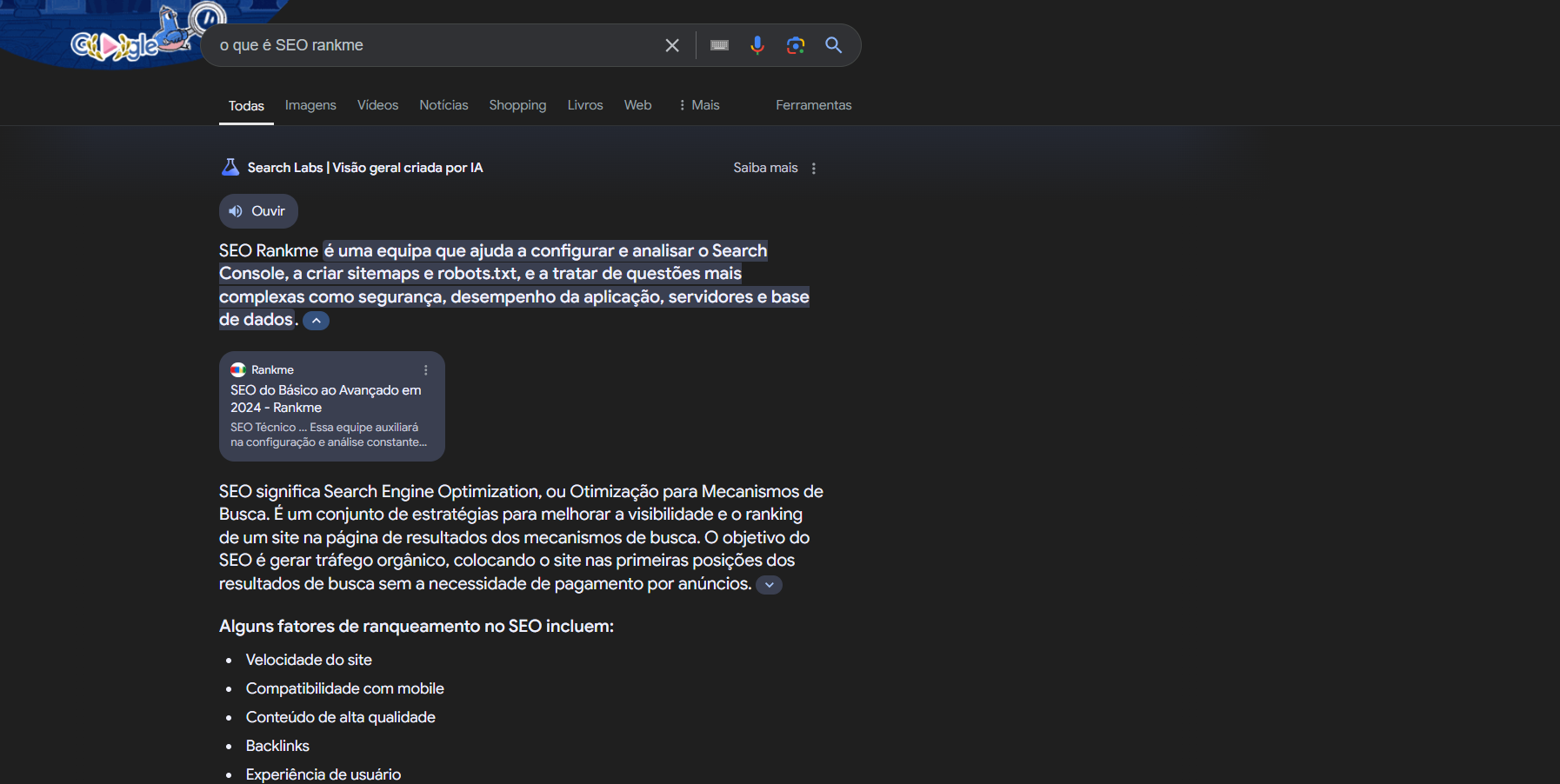This screenshot has height=784, width=1560.
Task: Click the Search Labs flask icon
Action: tap(230, 167)
